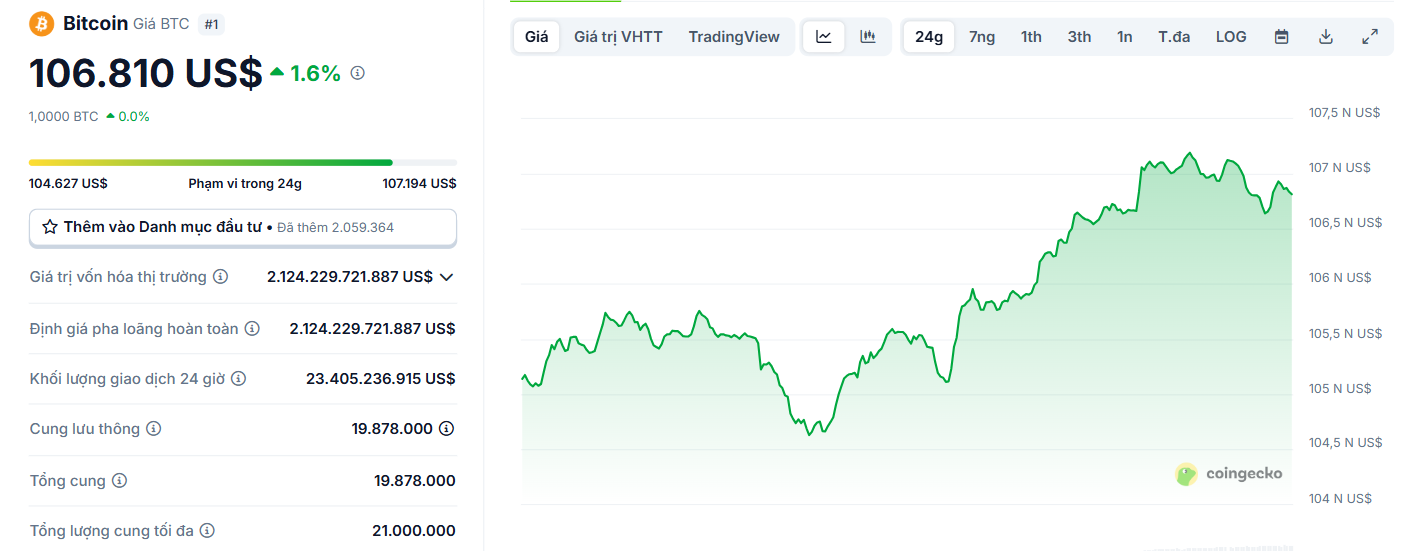Click the Giá BTC label
Image resolution: width=1413 pixels, height=551 pixels.
coord(161,24)
